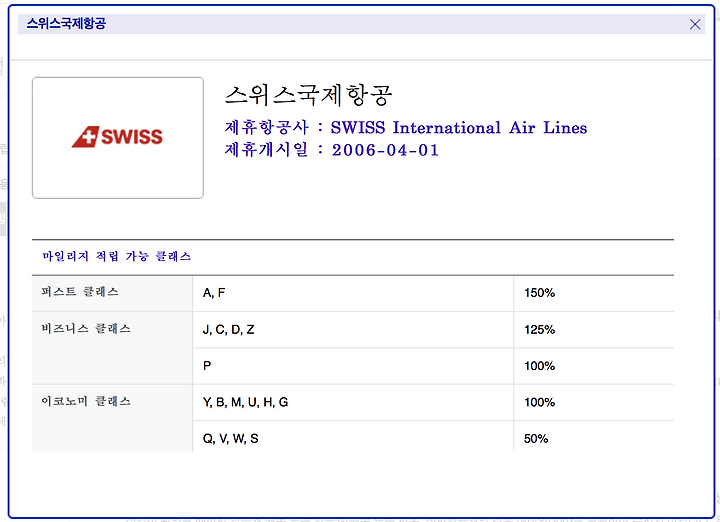Click the SWISS airline logo image

point(118,137)
